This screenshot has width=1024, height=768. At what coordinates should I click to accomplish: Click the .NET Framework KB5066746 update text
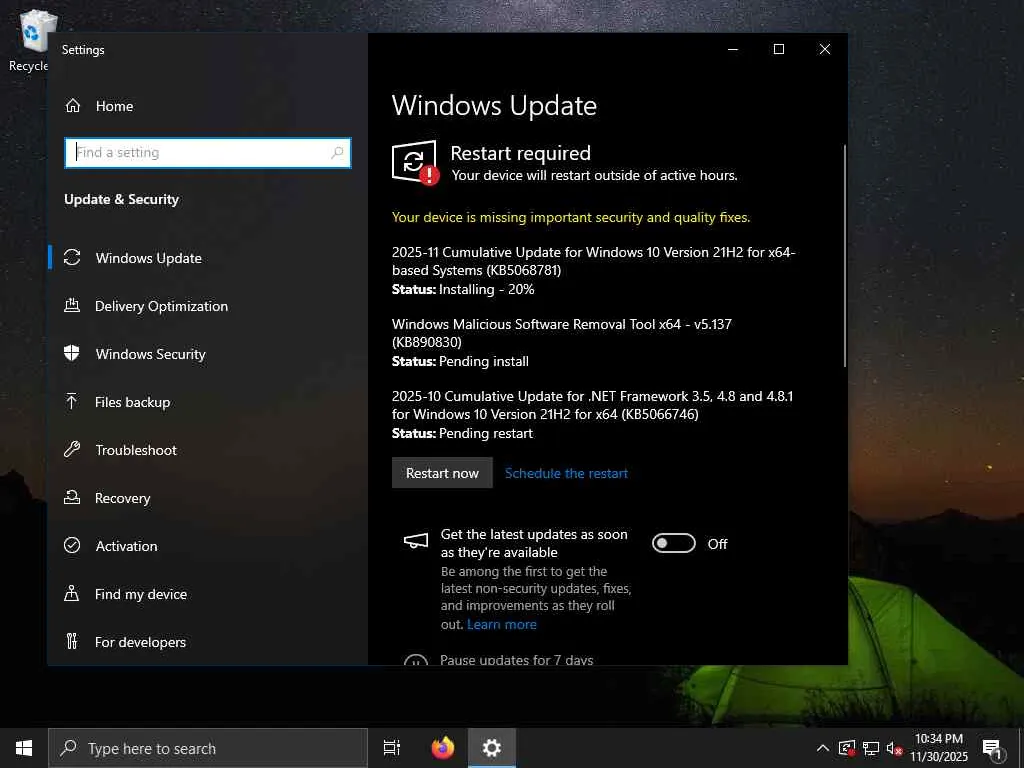pos(592,405)
